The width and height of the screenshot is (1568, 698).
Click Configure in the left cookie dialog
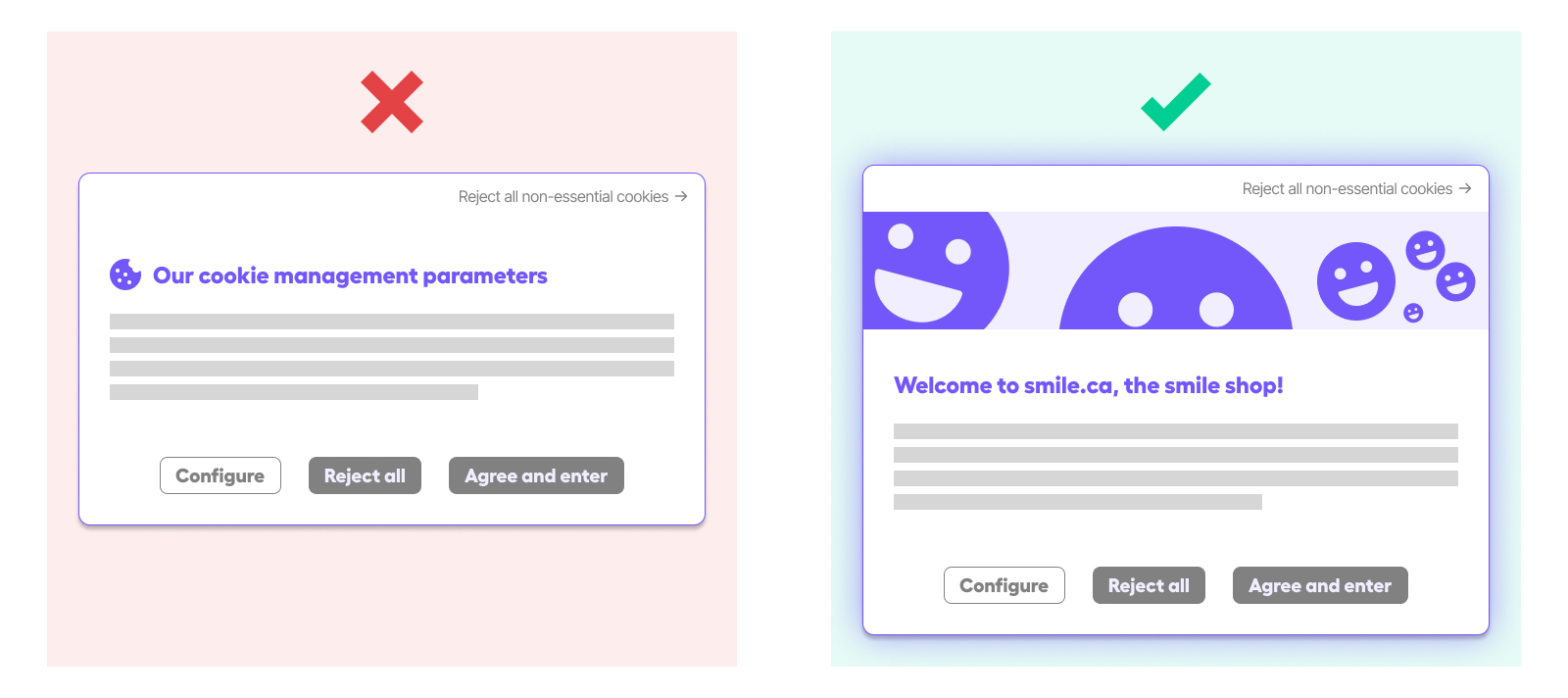point(220,475)
